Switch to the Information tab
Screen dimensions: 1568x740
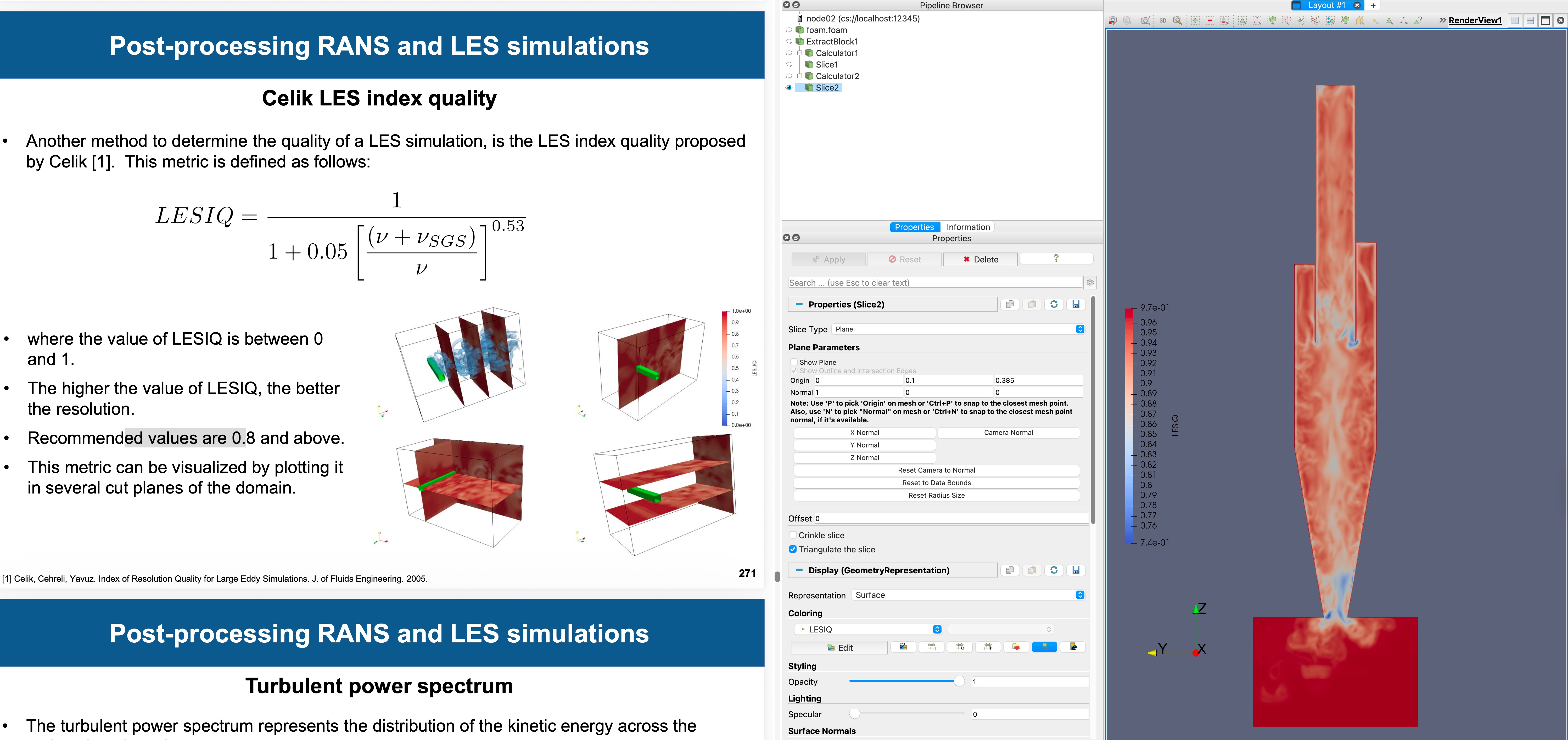968,227
